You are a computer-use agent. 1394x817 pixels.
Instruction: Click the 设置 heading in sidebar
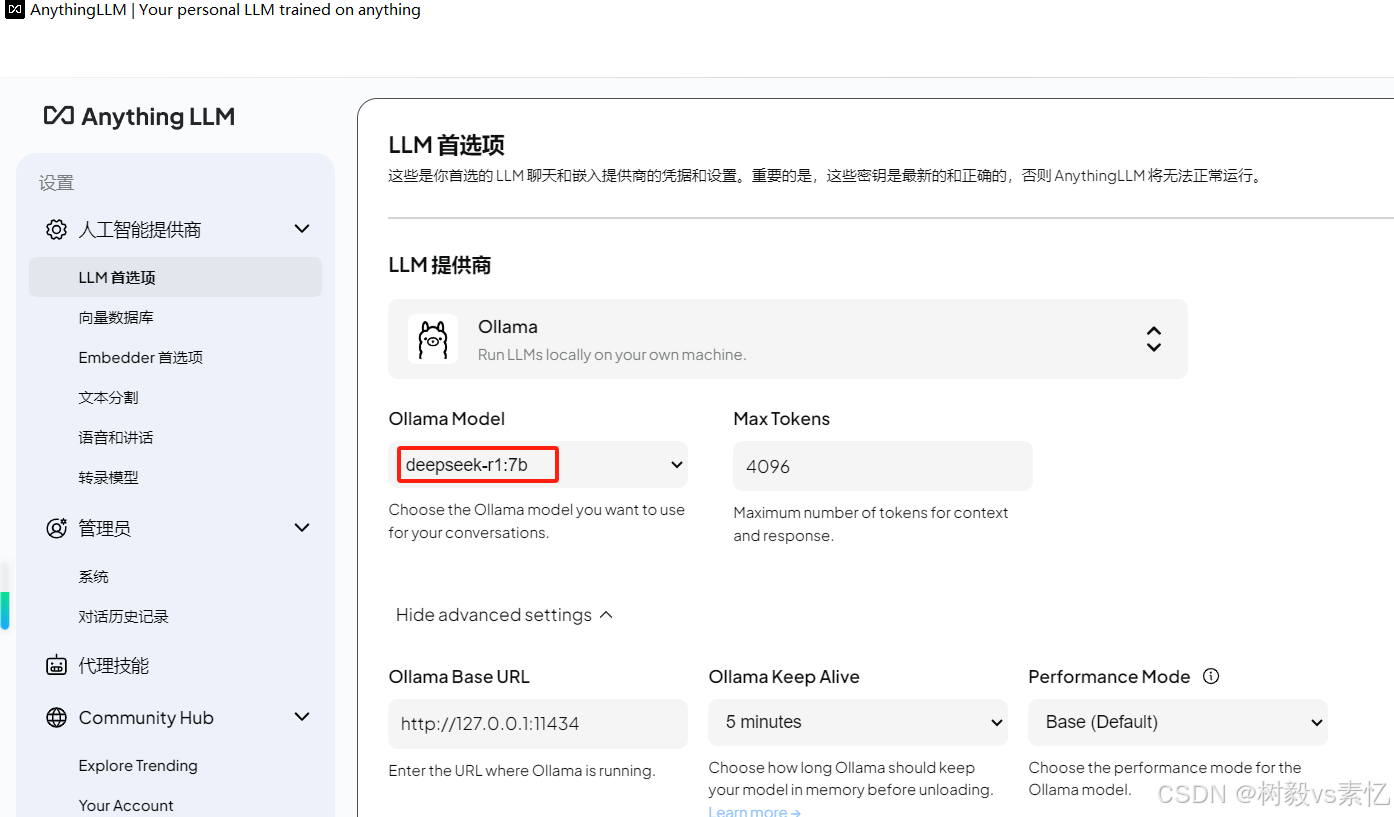(57, 183)
